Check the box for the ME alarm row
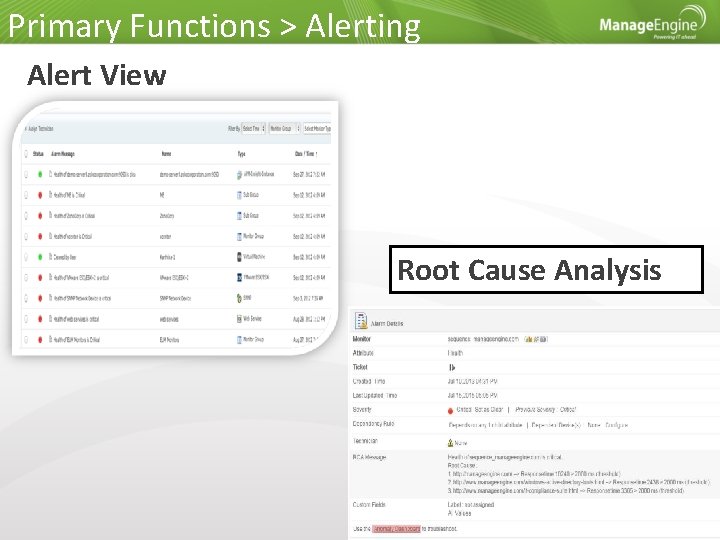Image resolution: width=720 pixels, height=540 pixels. point(26,195)
